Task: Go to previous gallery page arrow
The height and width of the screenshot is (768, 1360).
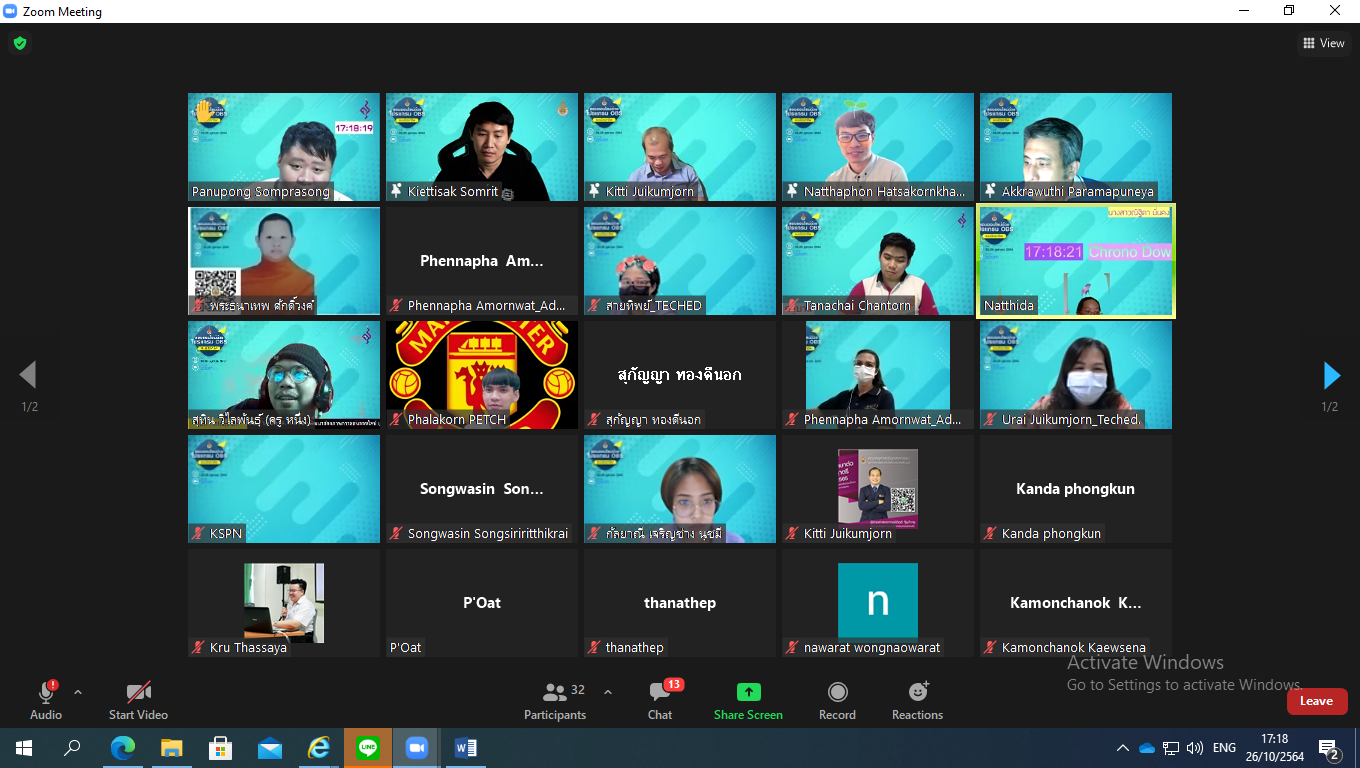Action: [x=28, y=375]
